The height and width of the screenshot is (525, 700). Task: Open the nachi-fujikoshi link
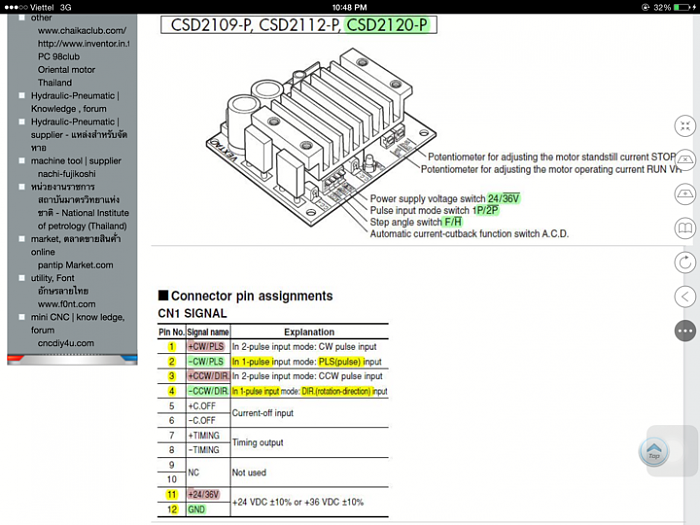click(x=67, y=174)
